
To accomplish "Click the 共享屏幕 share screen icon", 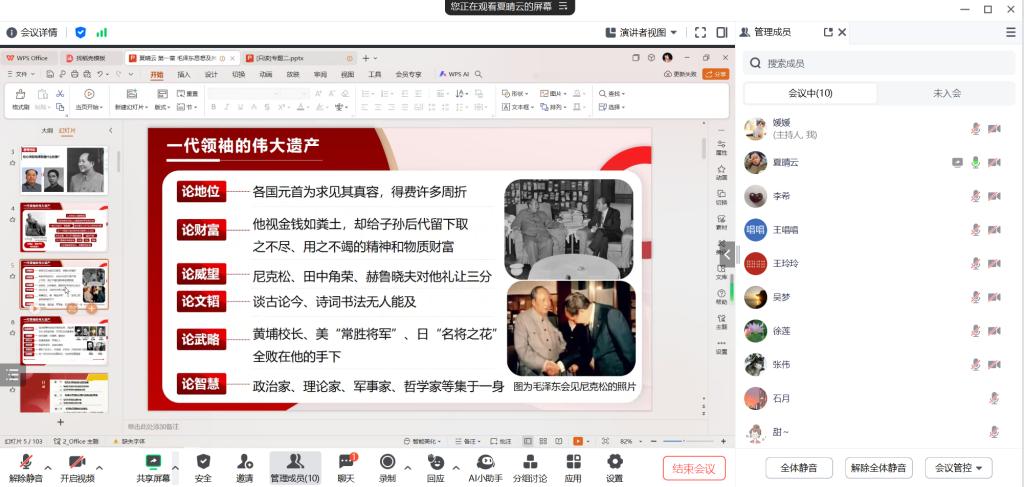I will tap(153, 462).
